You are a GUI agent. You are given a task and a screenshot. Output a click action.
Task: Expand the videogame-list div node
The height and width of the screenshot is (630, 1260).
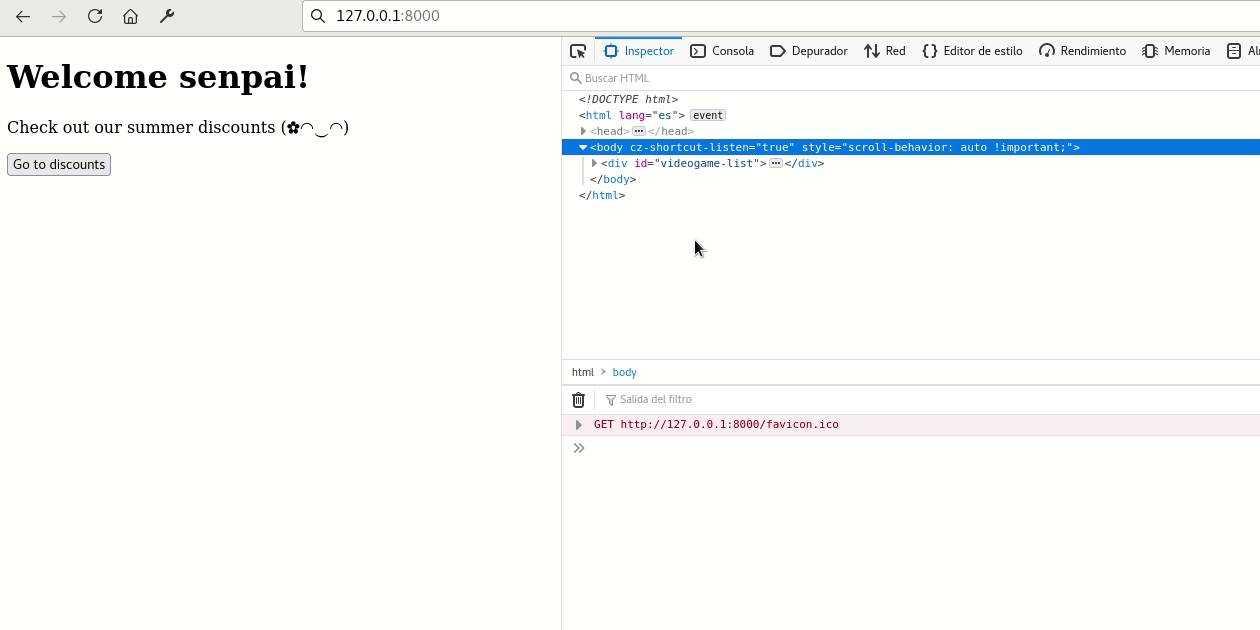[x=594, y=163]
